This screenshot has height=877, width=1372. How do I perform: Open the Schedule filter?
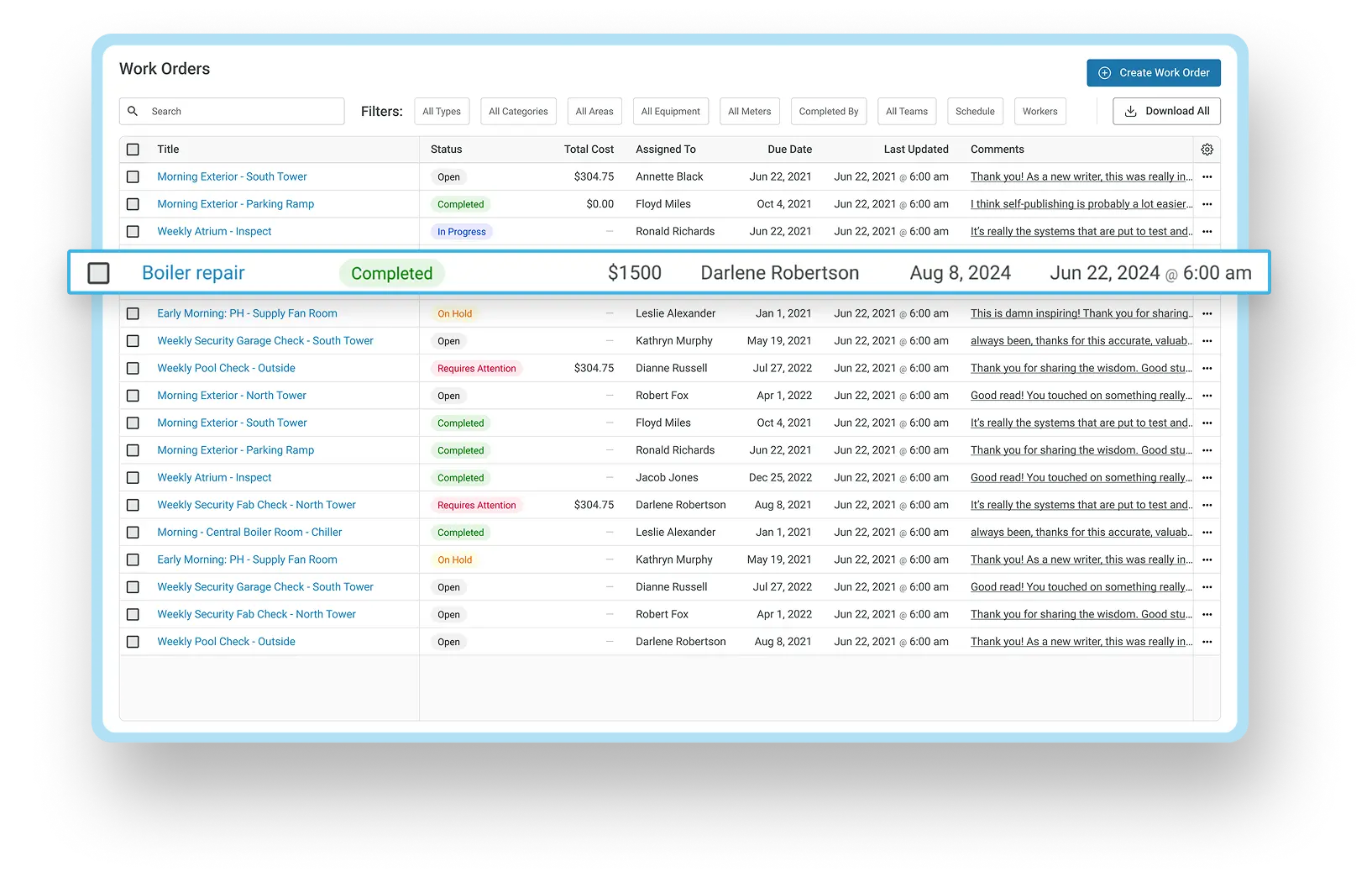pyautogui.click(x=975, y=111)
